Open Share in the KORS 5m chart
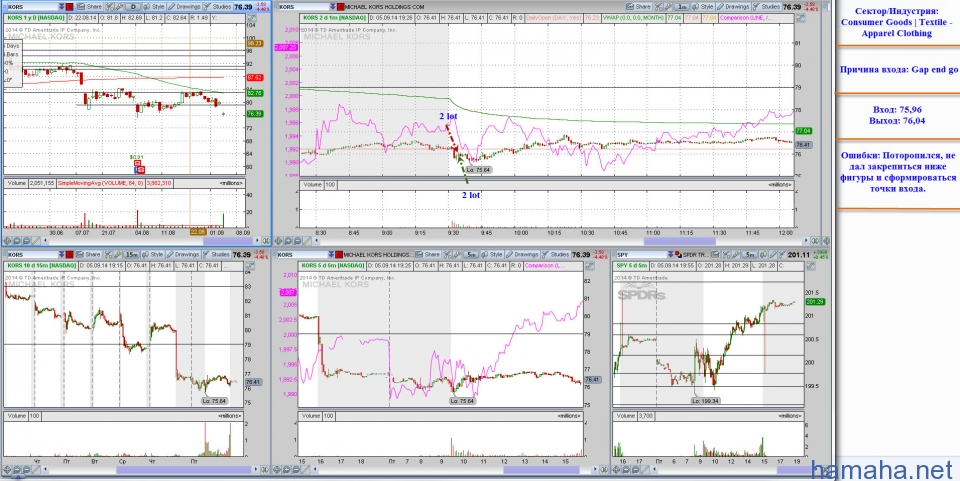The width and height of the screenshot is (960, 481). coord(428,255)
